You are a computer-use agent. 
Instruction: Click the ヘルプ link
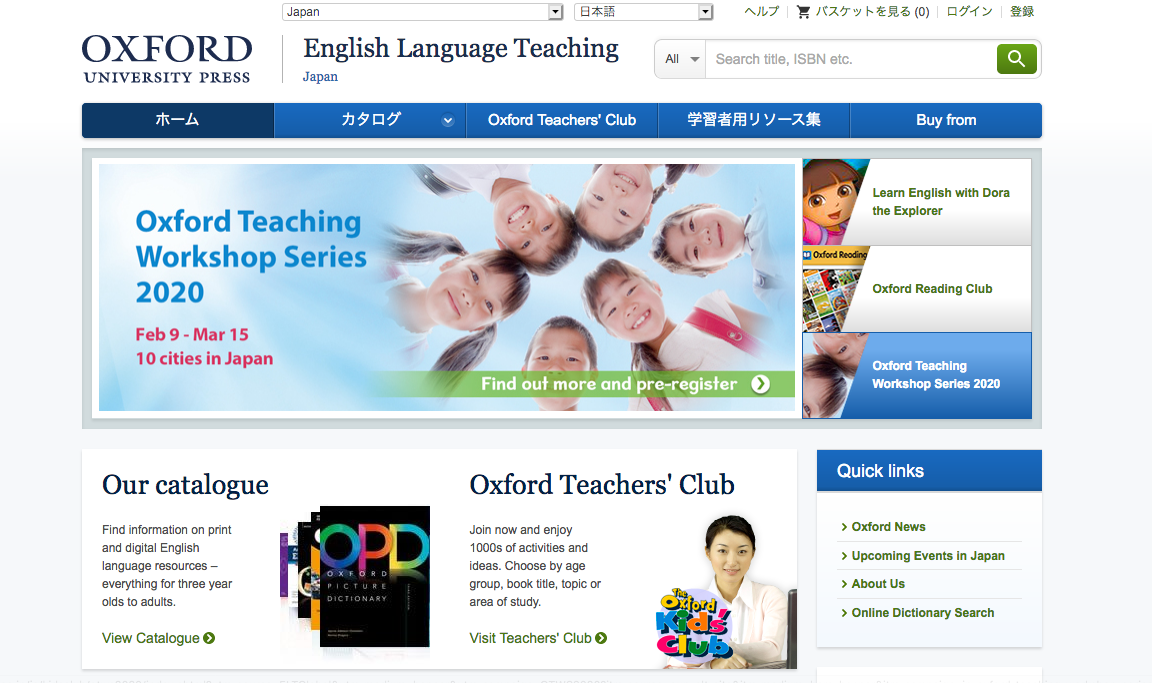(761, 12)
